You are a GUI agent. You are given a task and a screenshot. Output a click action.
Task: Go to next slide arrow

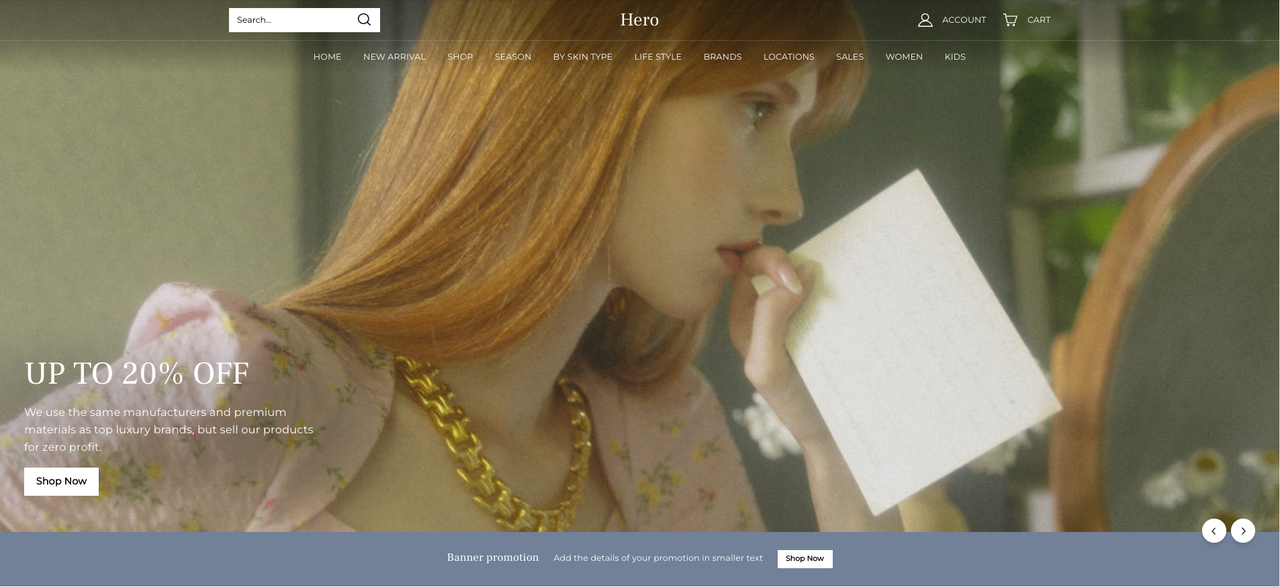1243,531
